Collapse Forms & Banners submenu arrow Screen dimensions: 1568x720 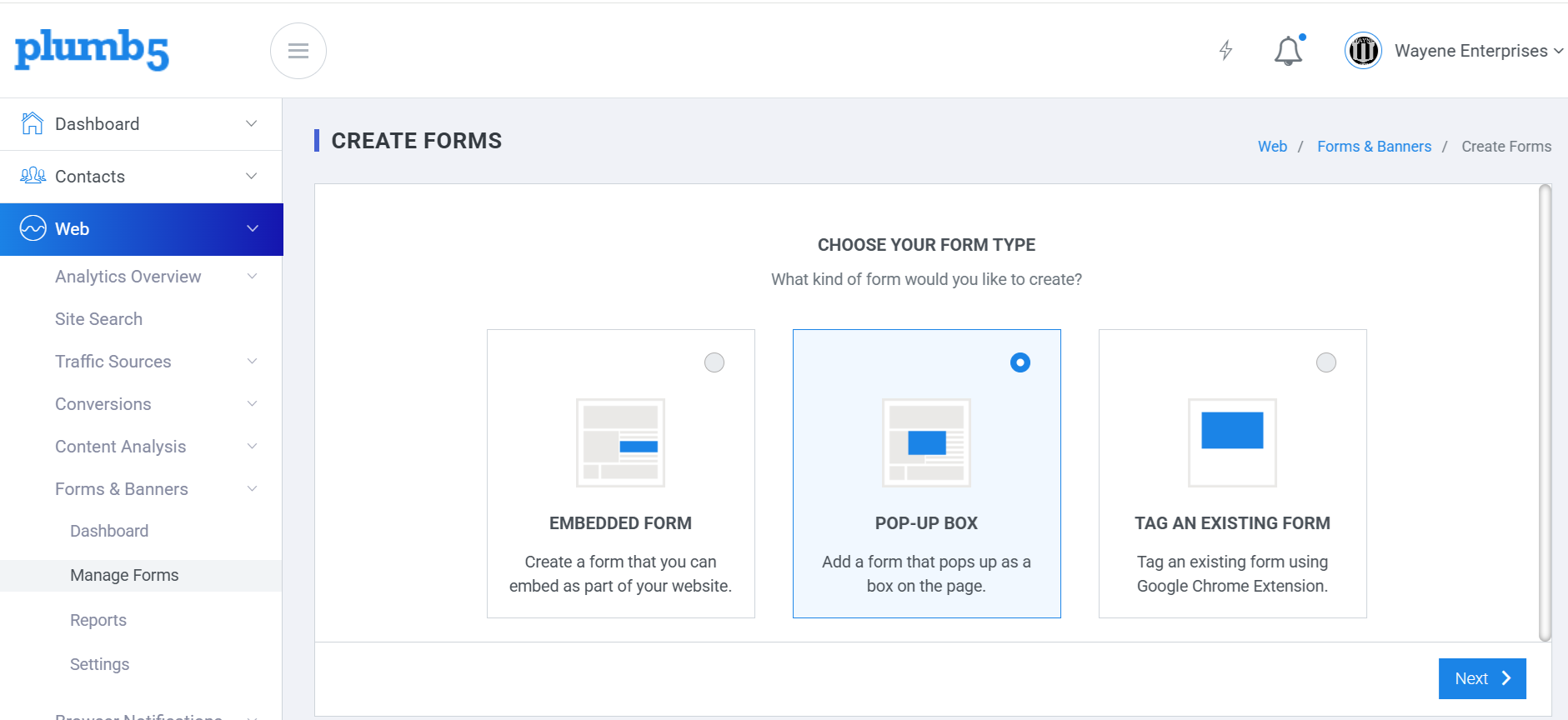point(253,488)
